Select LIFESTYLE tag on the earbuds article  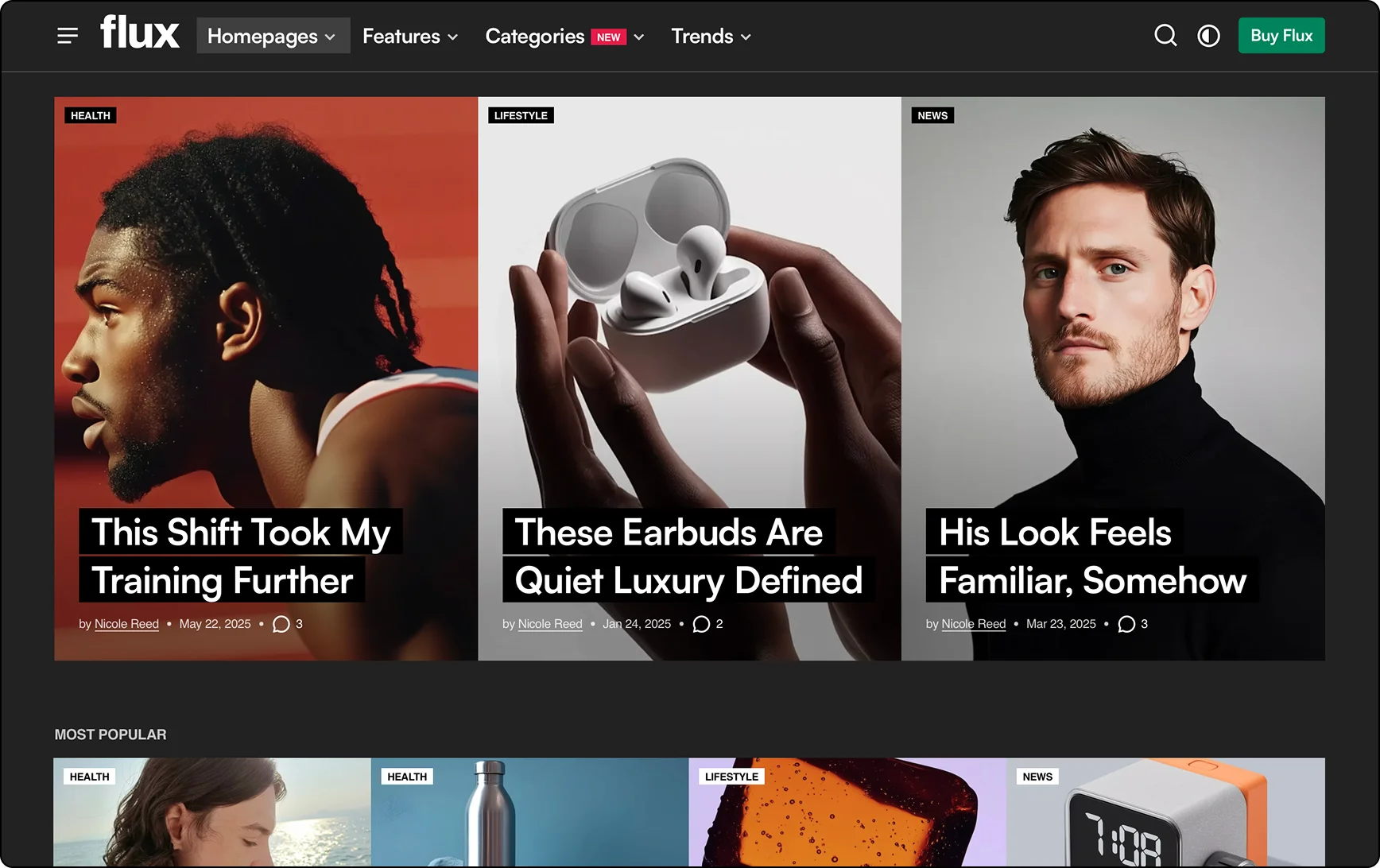pos(521,115)
